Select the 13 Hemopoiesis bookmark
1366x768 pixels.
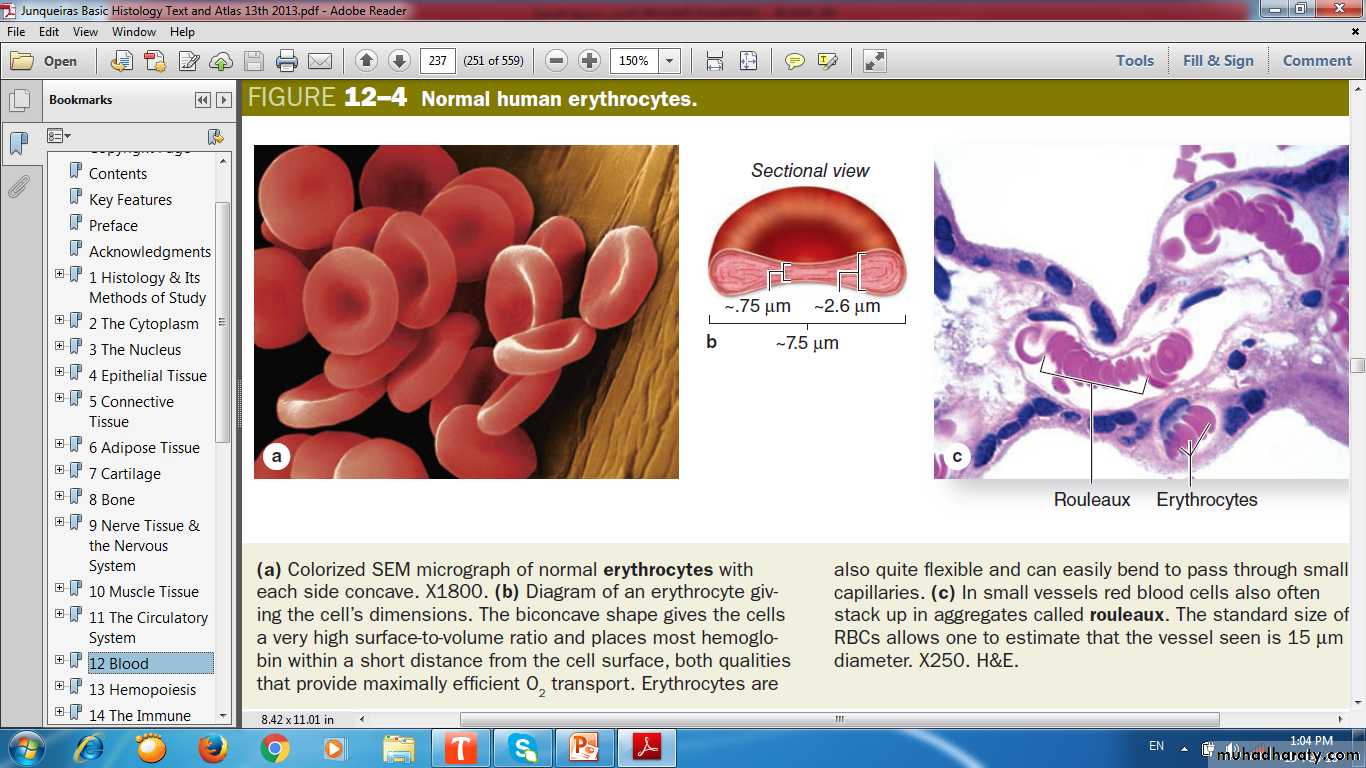click(142, 689)
